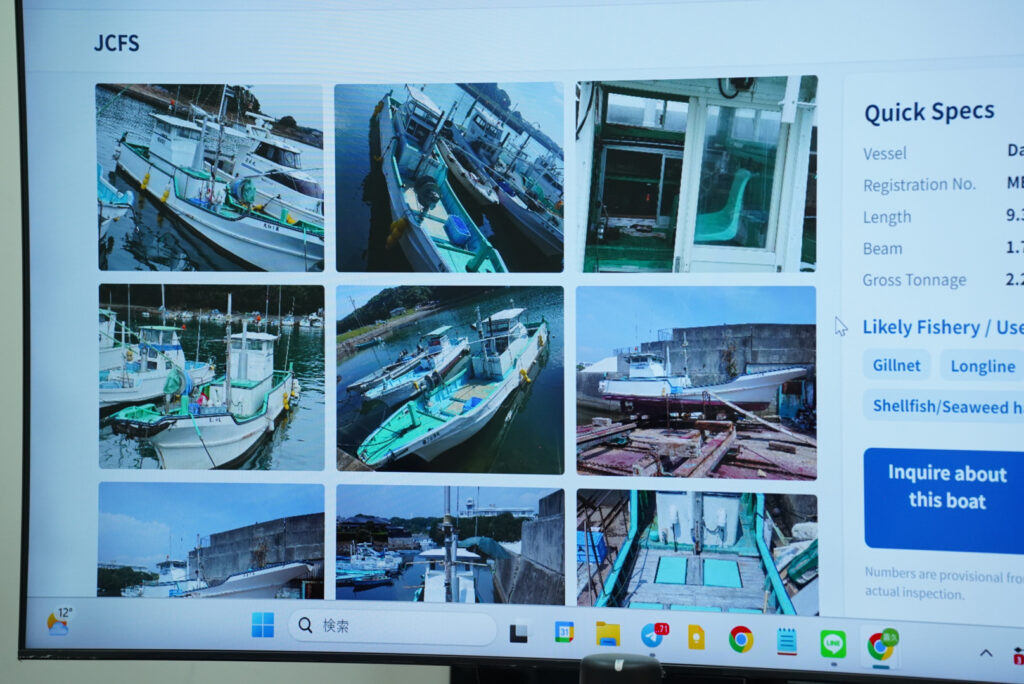
Task: Click the JCFS site logo
Action: click(x=116, y=43)
